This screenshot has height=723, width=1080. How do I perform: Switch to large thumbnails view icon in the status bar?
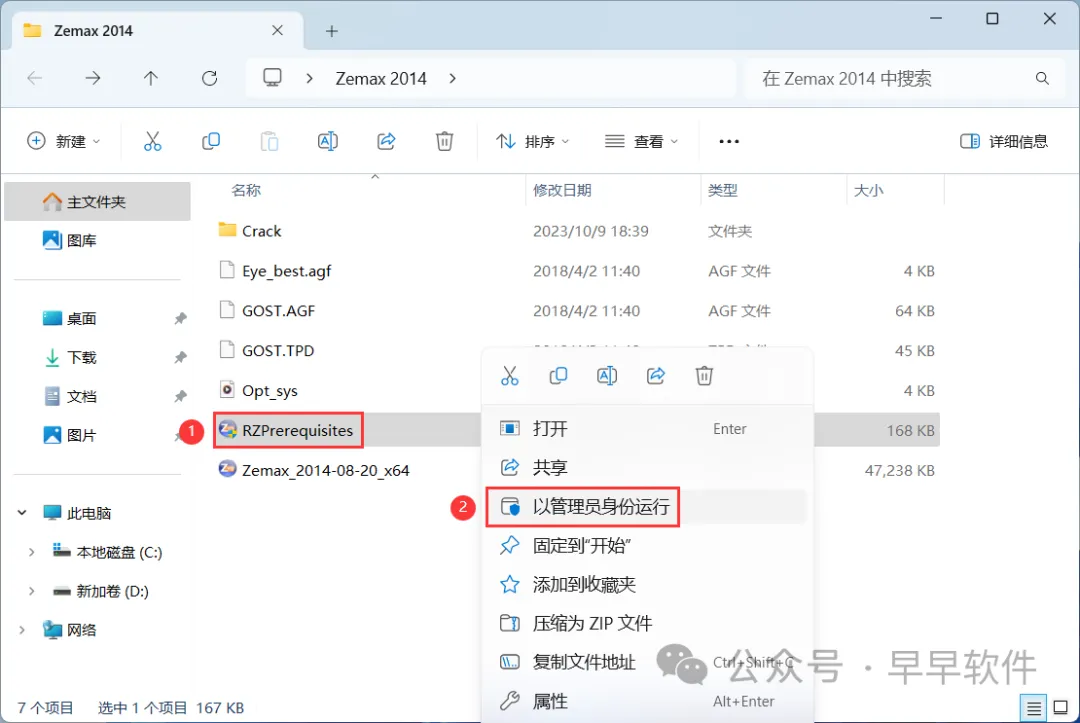[x=1061, y=707]
